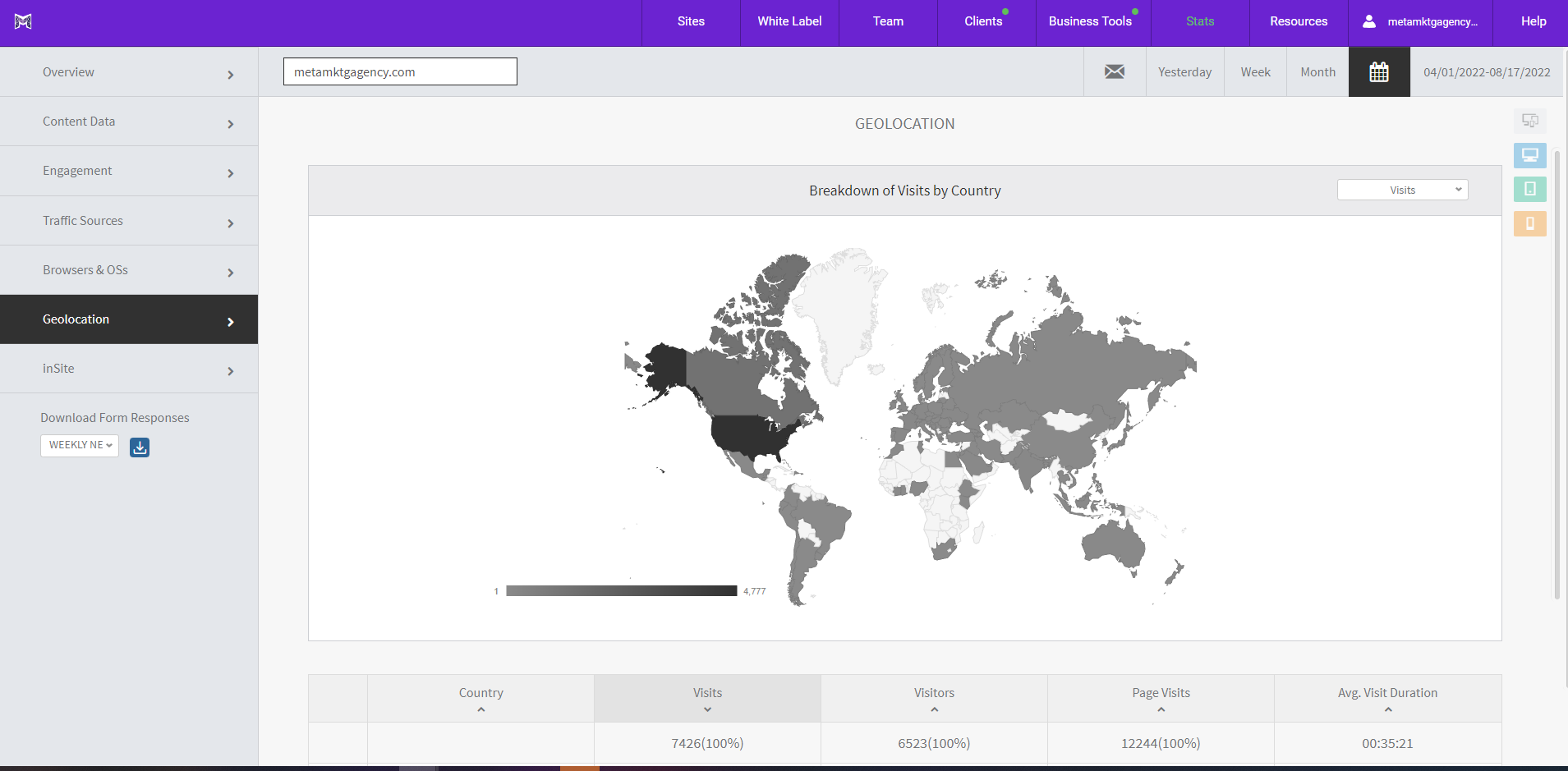Expand the inSite section chevron
1568x771 pixels.
point(231,371)
